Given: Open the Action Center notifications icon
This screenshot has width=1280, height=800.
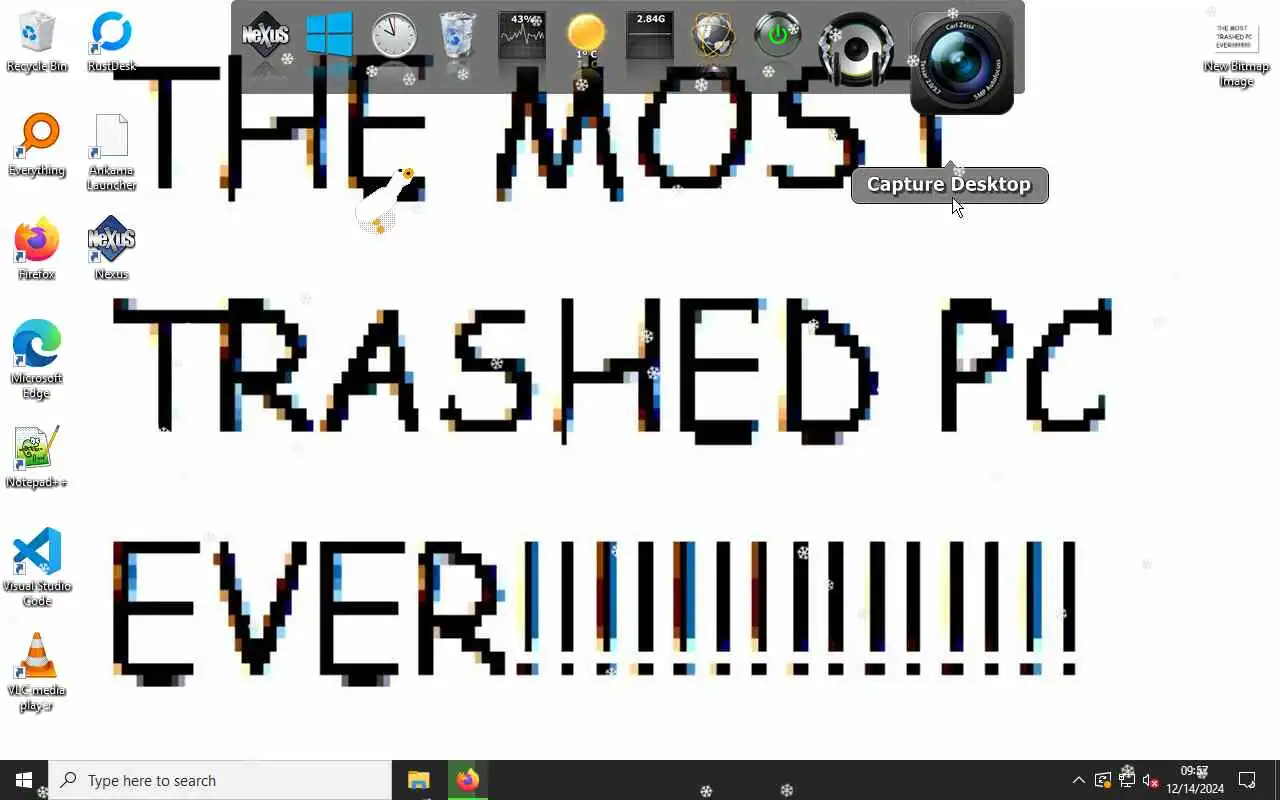Looking at the screenshot, I should (1248, 780).
